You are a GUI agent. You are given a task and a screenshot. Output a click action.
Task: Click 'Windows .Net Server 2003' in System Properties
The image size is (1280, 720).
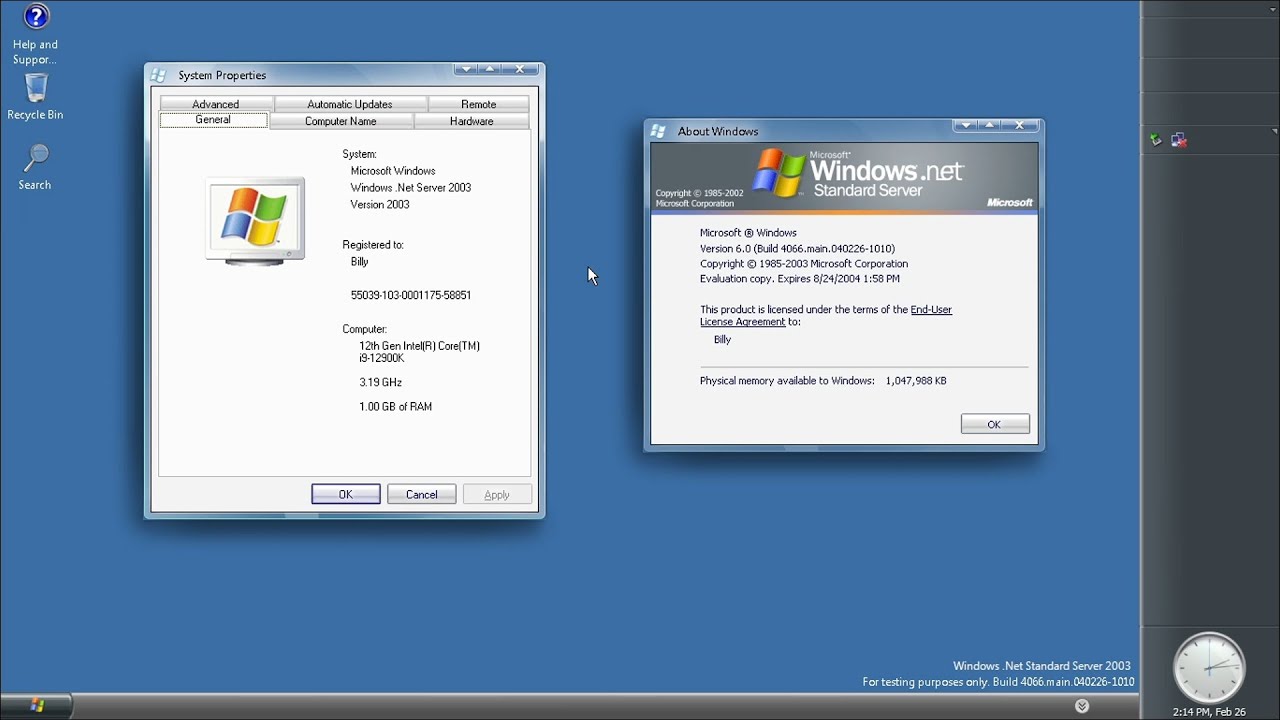pos(411,188)
